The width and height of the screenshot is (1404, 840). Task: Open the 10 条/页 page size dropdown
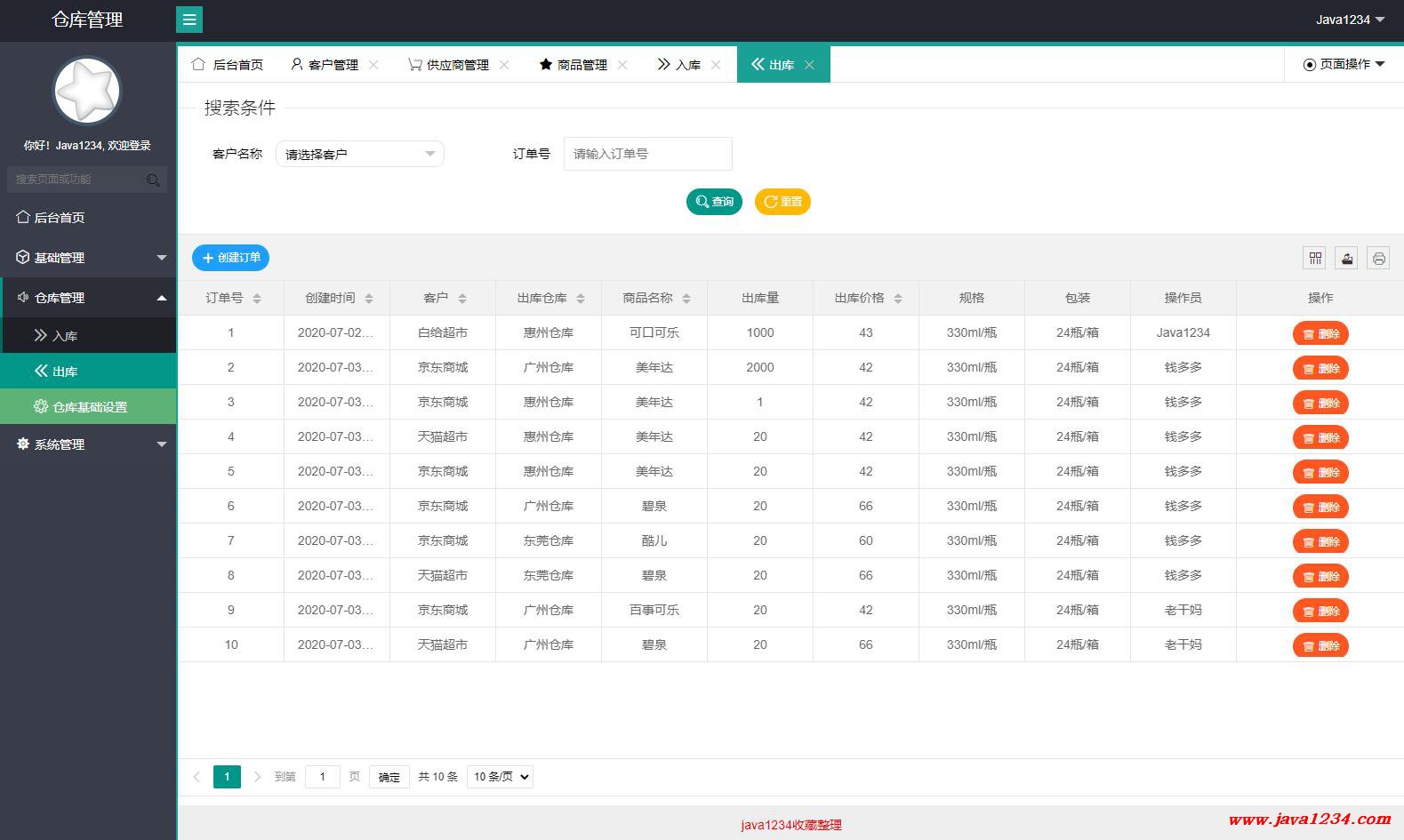coord(500,777)
